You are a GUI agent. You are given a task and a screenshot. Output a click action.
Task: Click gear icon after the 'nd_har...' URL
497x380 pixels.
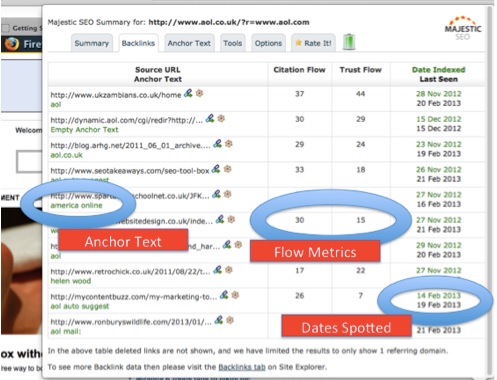point(238,245)
